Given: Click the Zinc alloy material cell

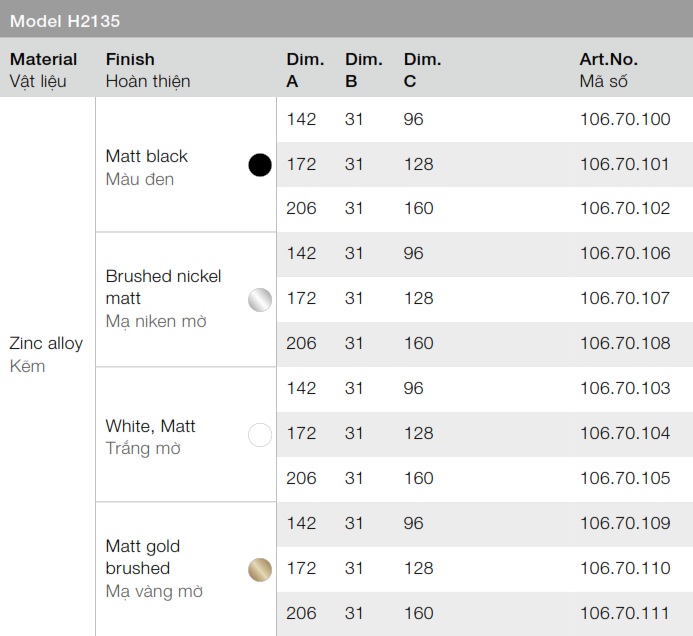Looking at the screenshot, I should point(46,354).
